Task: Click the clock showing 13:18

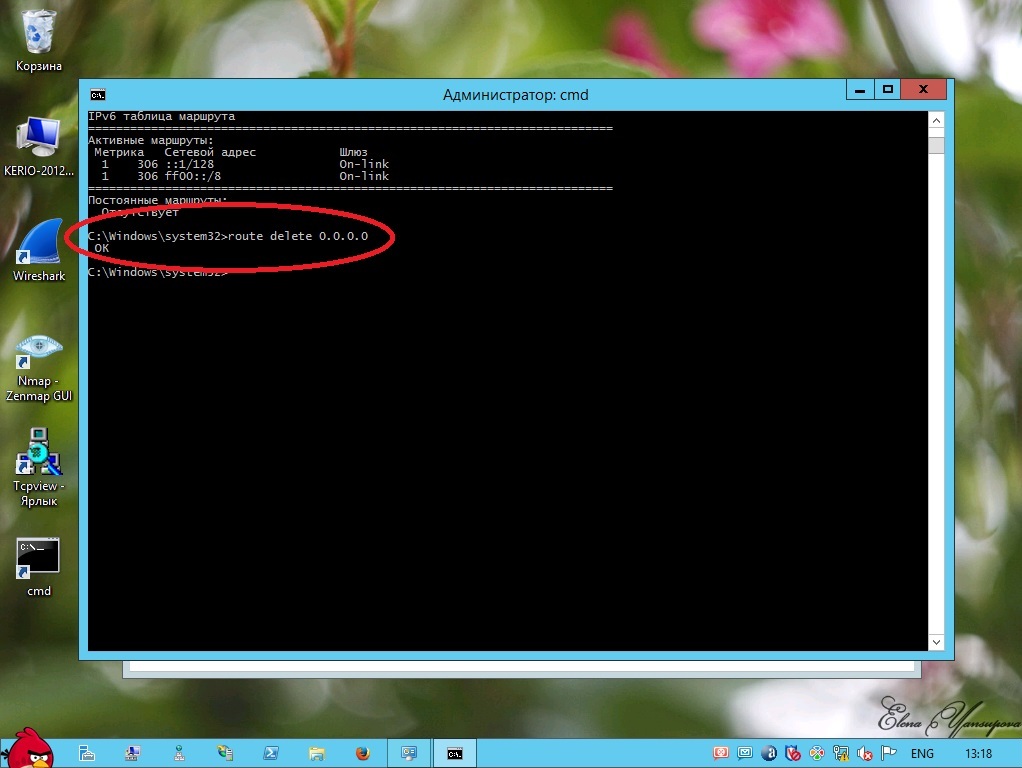Action: tap(979, 753)
